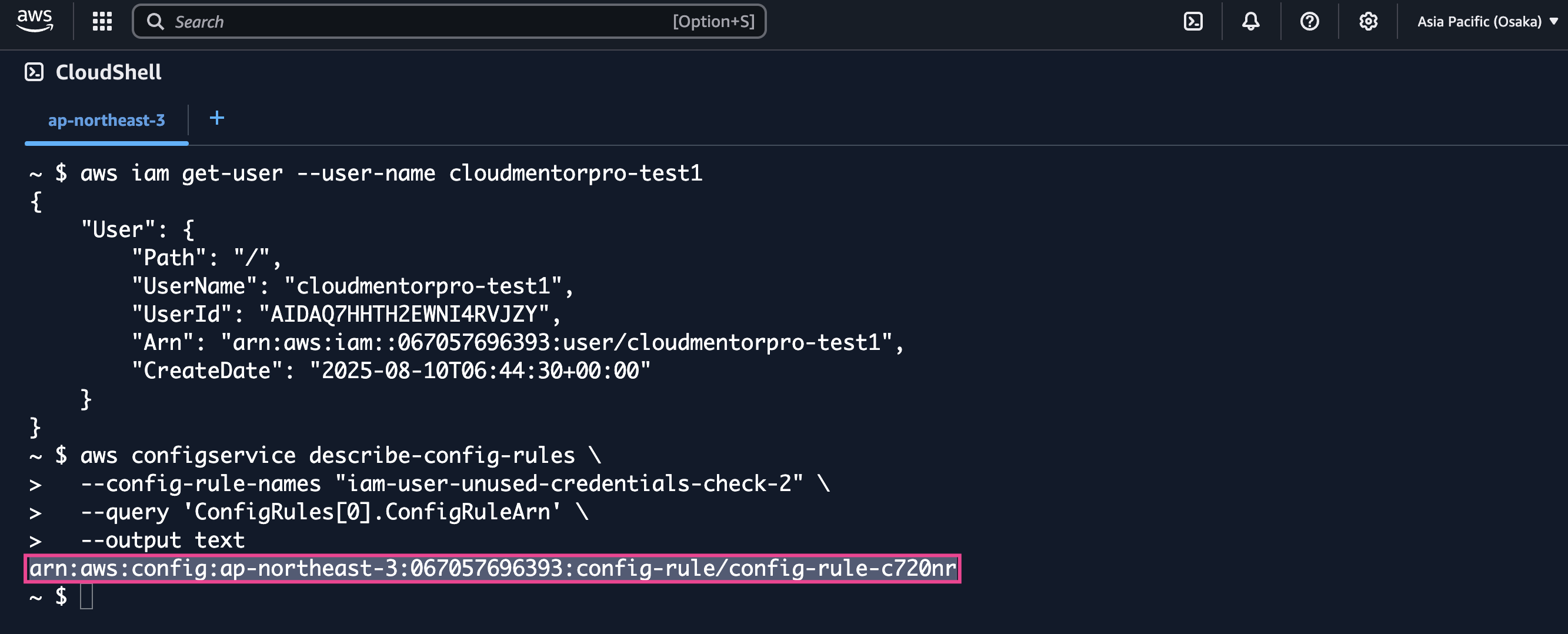Click the AWS logo home icon
1568x634 pixels.
coord(35,21)
